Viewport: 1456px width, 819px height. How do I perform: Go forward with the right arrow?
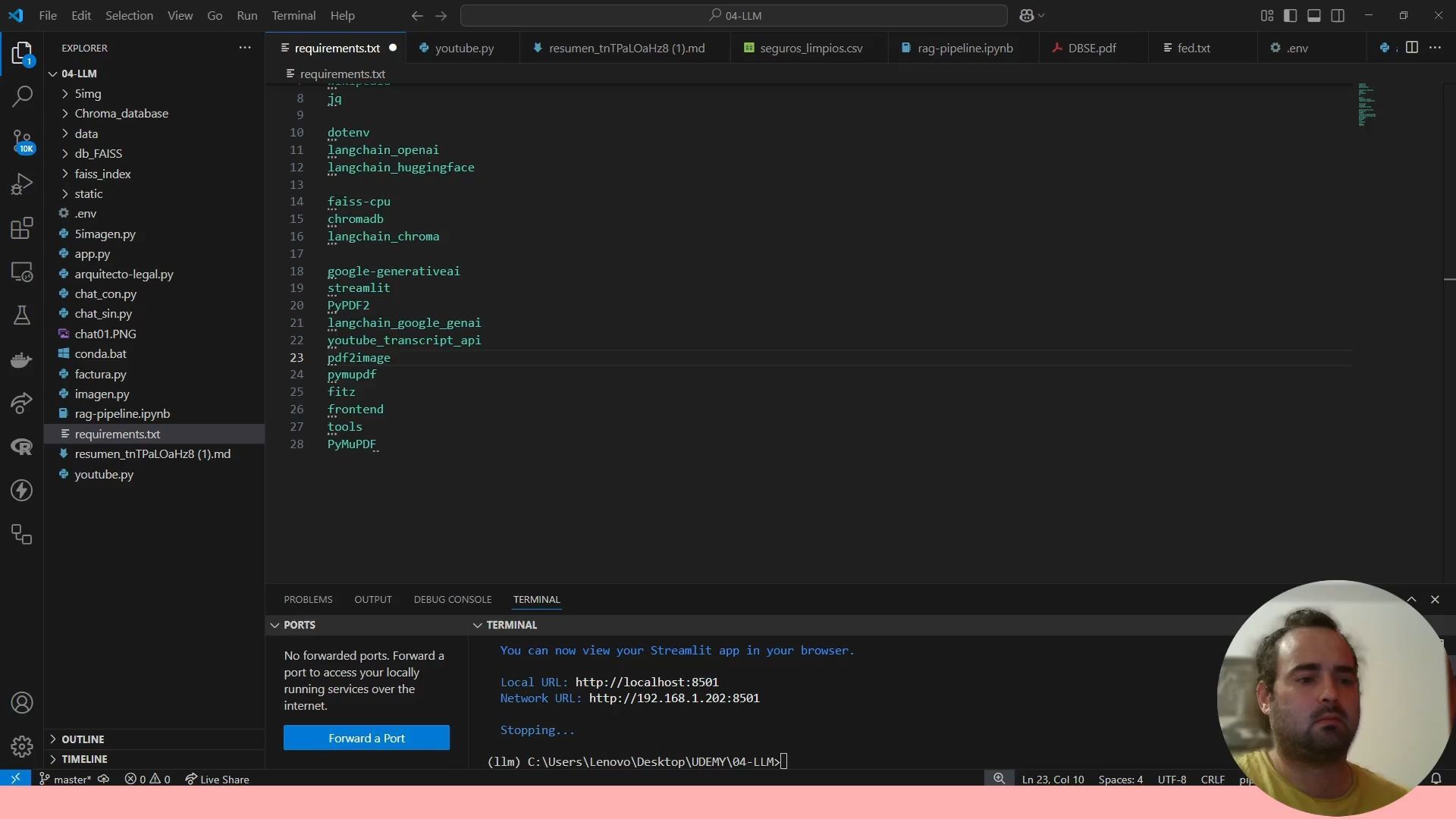441,15
